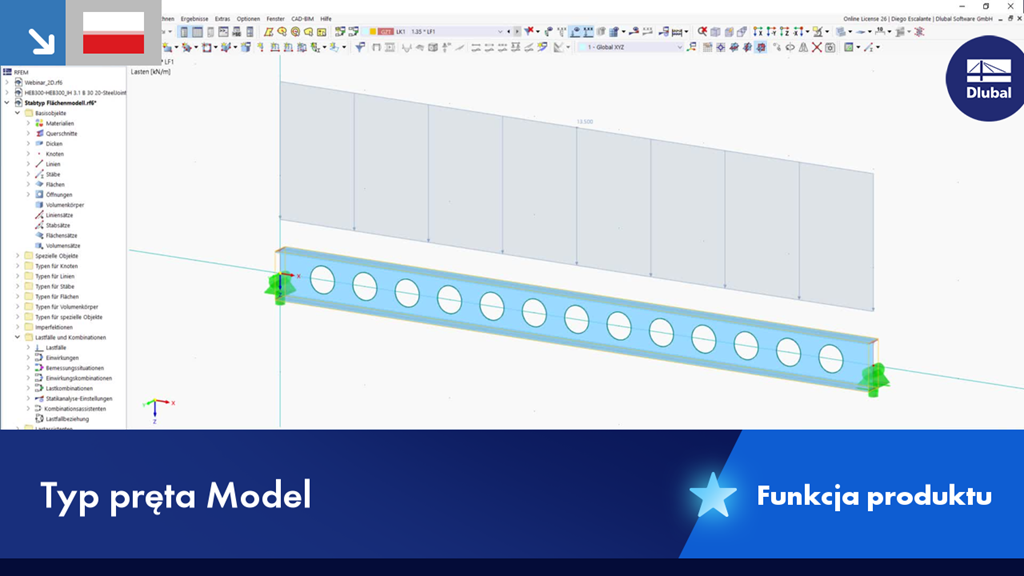
Task: Open the Extras menu
Action: point(222,19)
